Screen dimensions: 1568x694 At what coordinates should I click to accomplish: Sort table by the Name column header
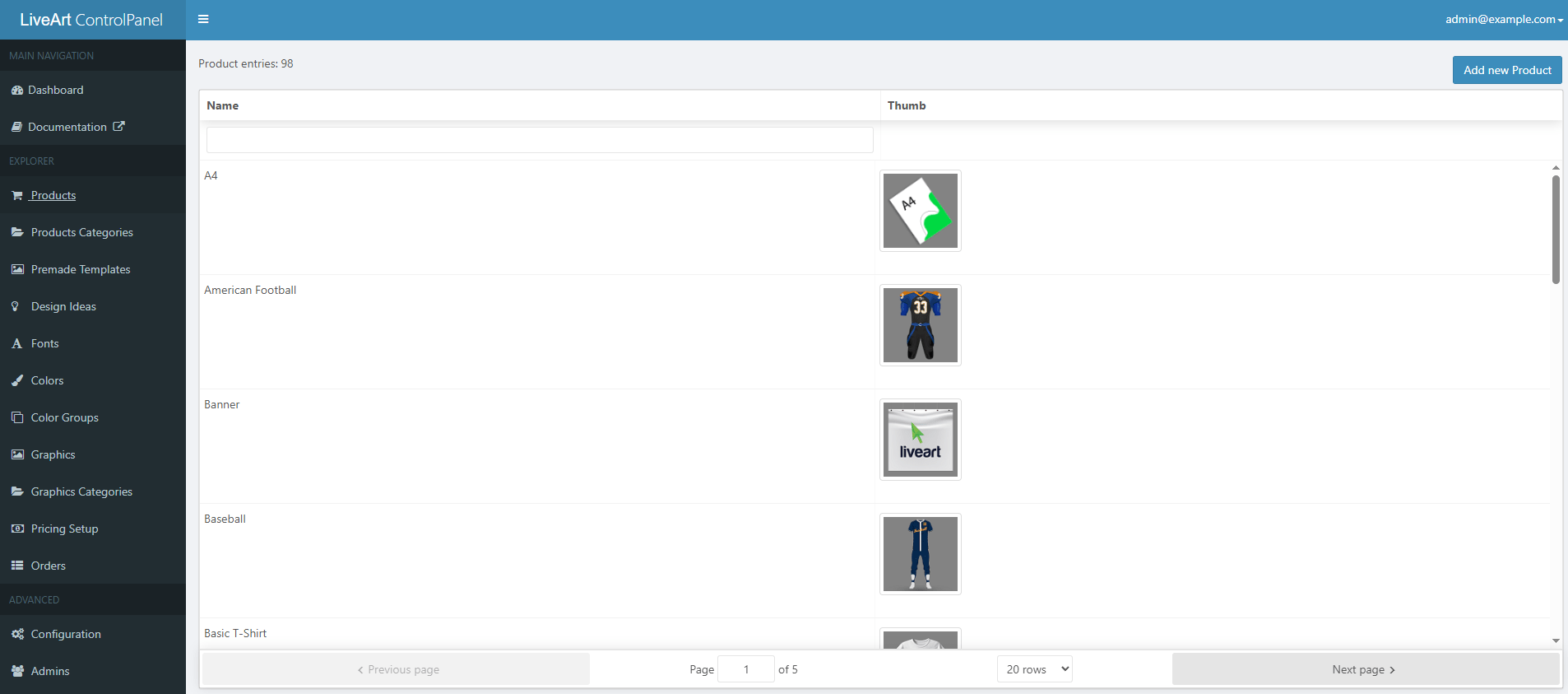point(540,105)
